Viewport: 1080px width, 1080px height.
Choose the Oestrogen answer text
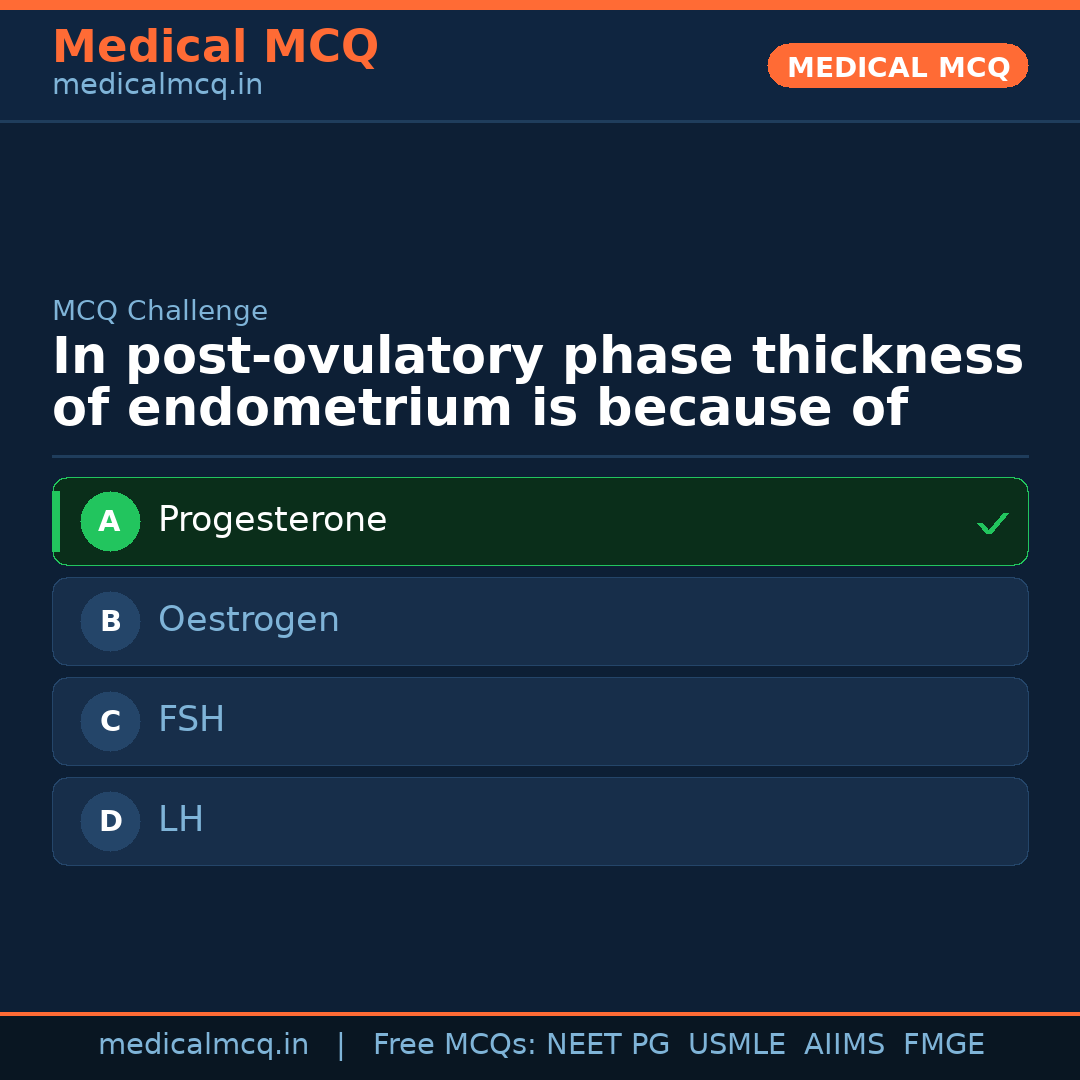[x=248, y=620]
